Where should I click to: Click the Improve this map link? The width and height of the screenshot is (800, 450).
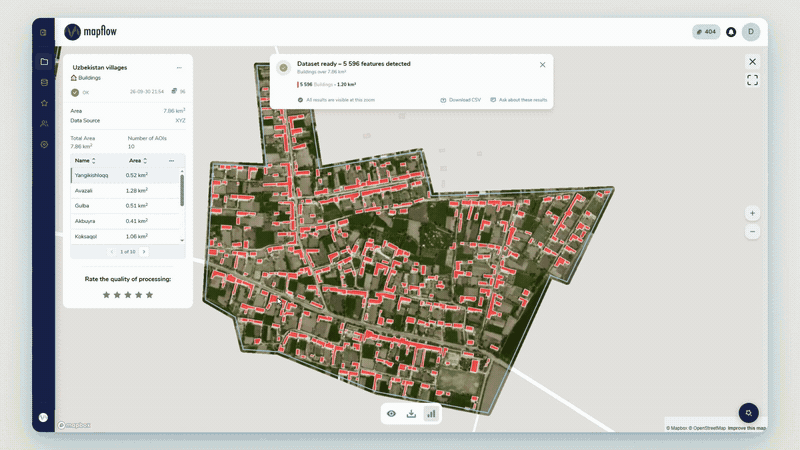tap(747, 428)
